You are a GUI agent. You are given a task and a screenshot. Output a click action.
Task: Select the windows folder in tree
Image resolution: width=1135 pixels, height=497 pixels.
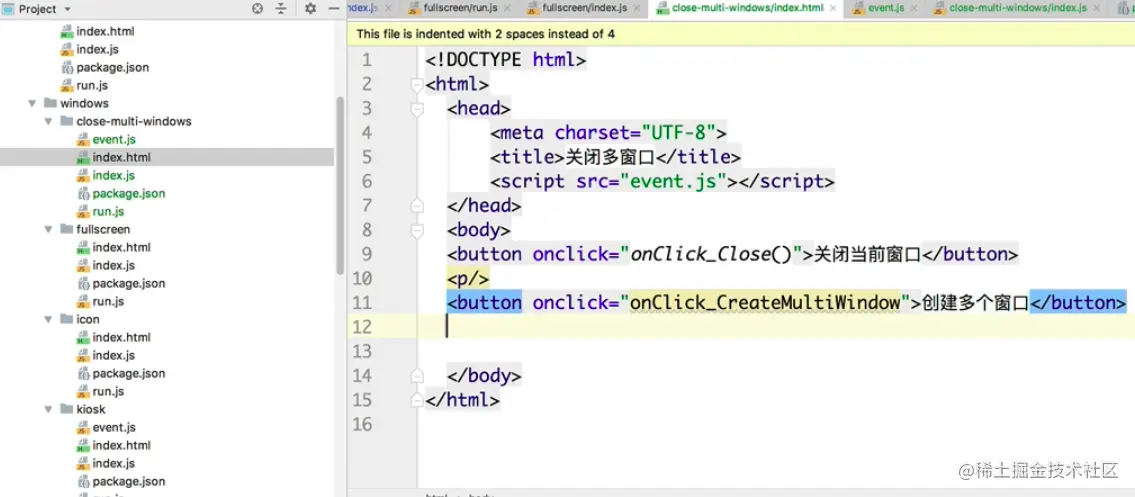(84, 103)
